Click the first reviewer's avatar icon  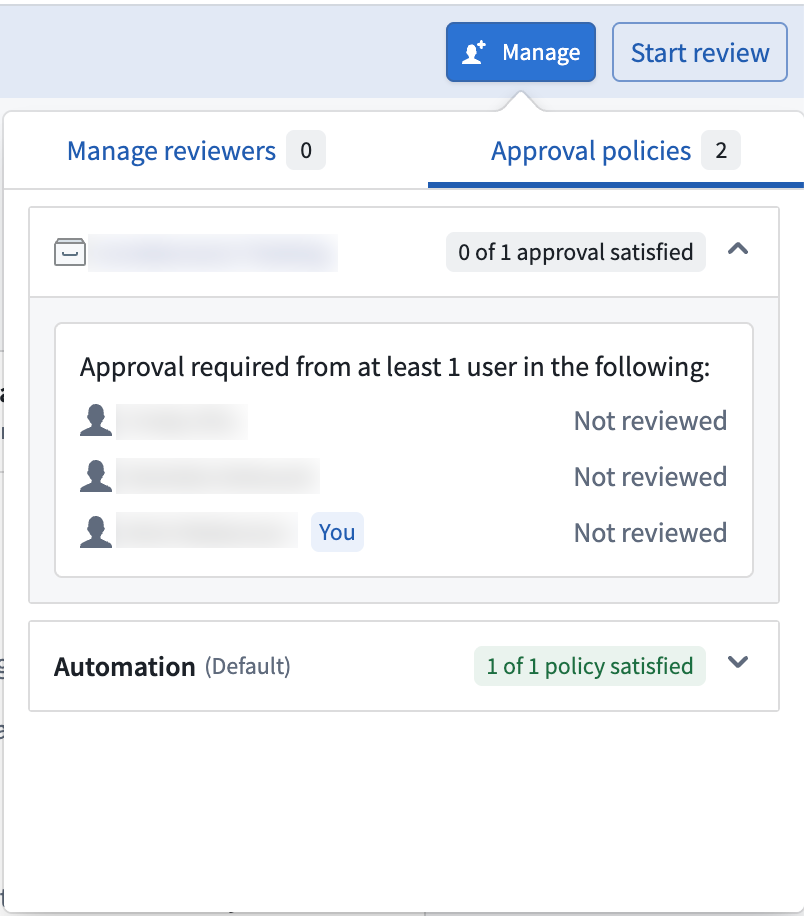pos(96,421)
